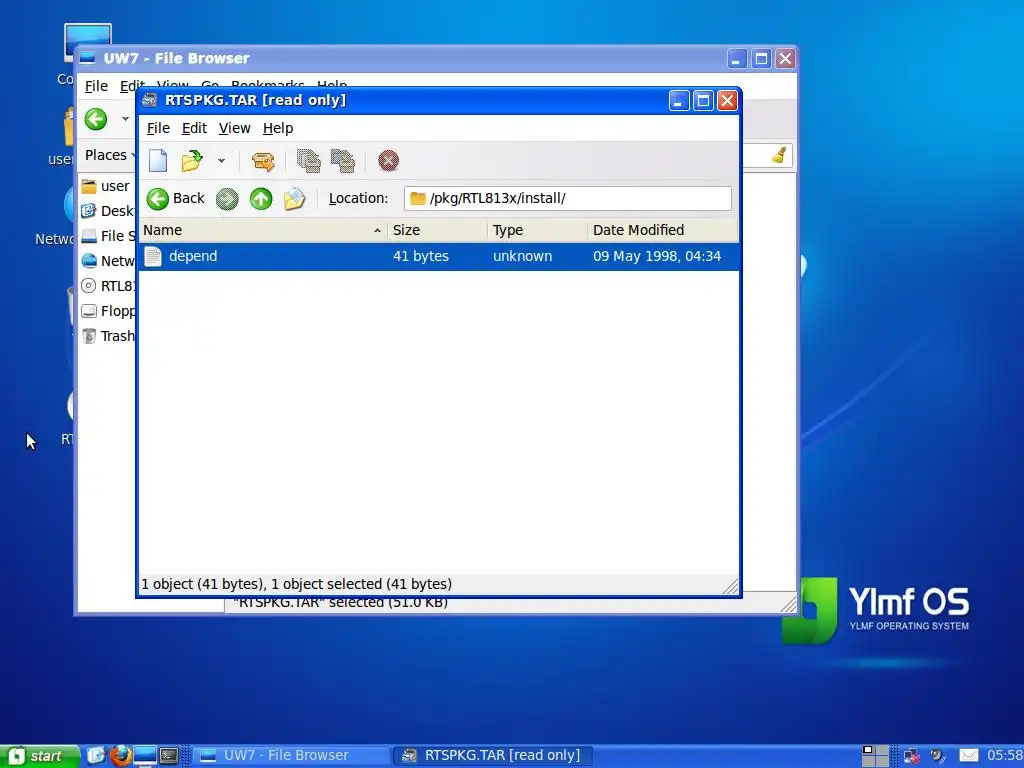Select Trash entry in File Browser sidebar
This screenshot has width=1024, height=768.
[108, 336]
